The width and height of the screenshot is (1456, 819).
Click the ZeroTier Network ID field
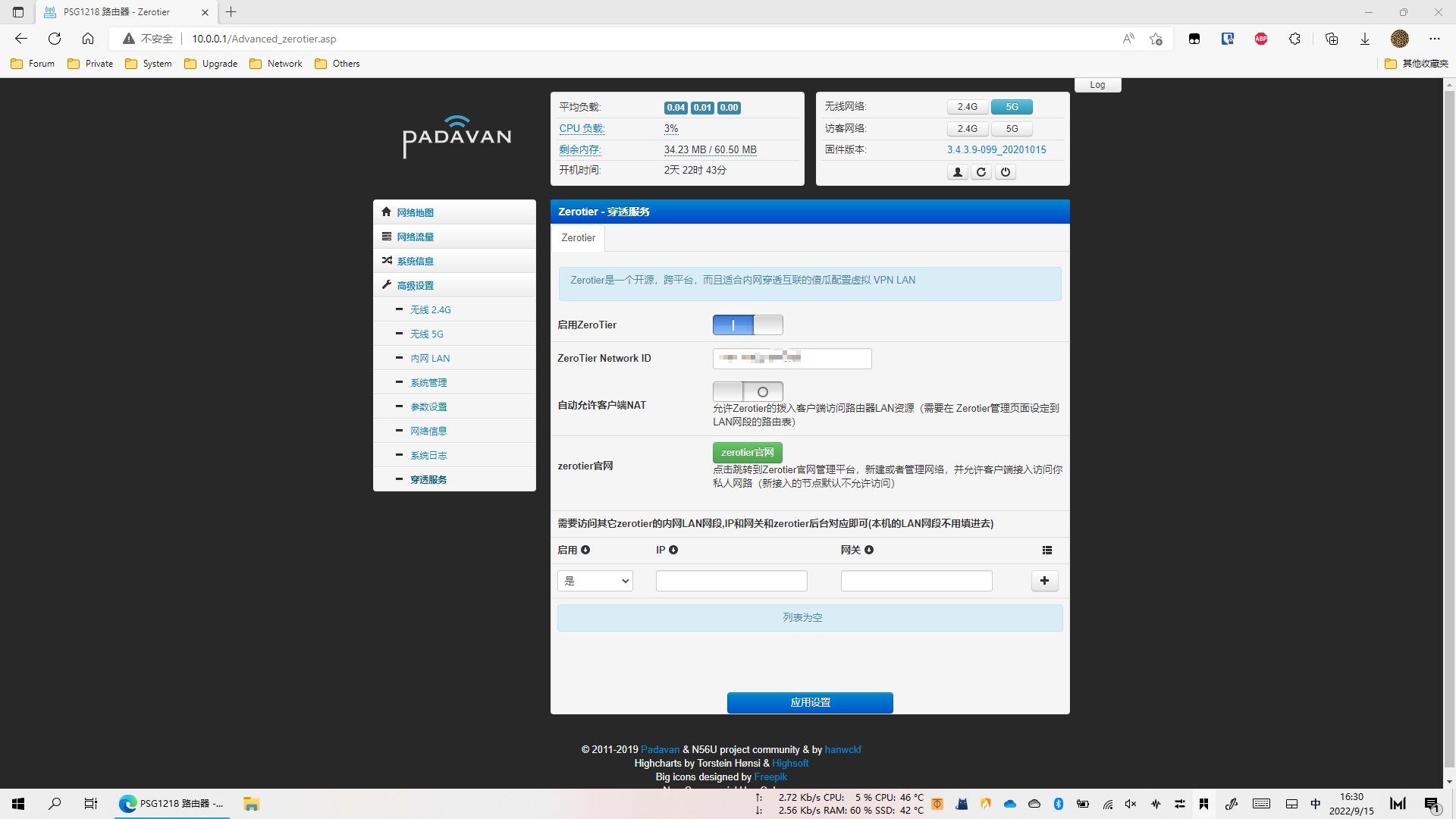click(x=792, y=359)
